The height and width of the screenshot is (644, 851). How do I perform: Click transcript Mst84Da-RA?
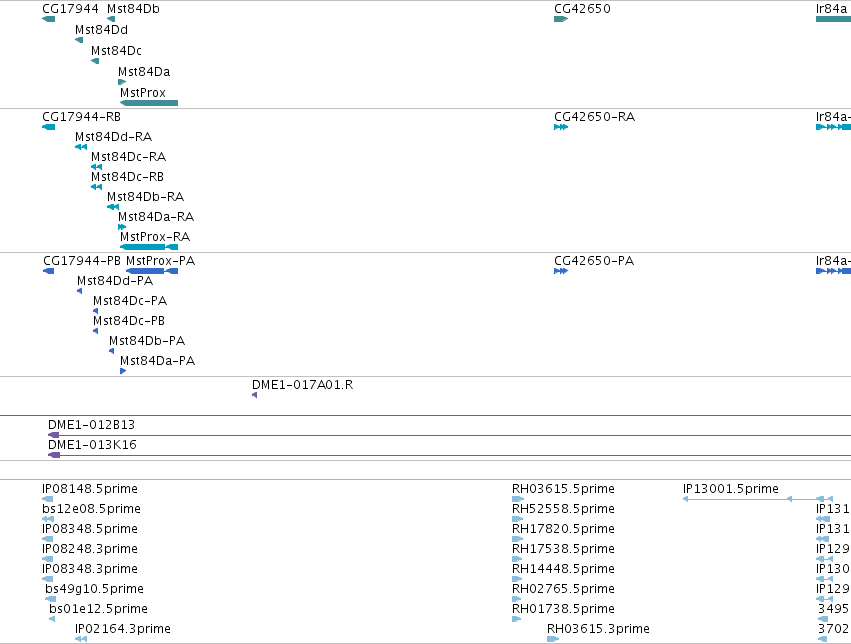tap(156, 217)
